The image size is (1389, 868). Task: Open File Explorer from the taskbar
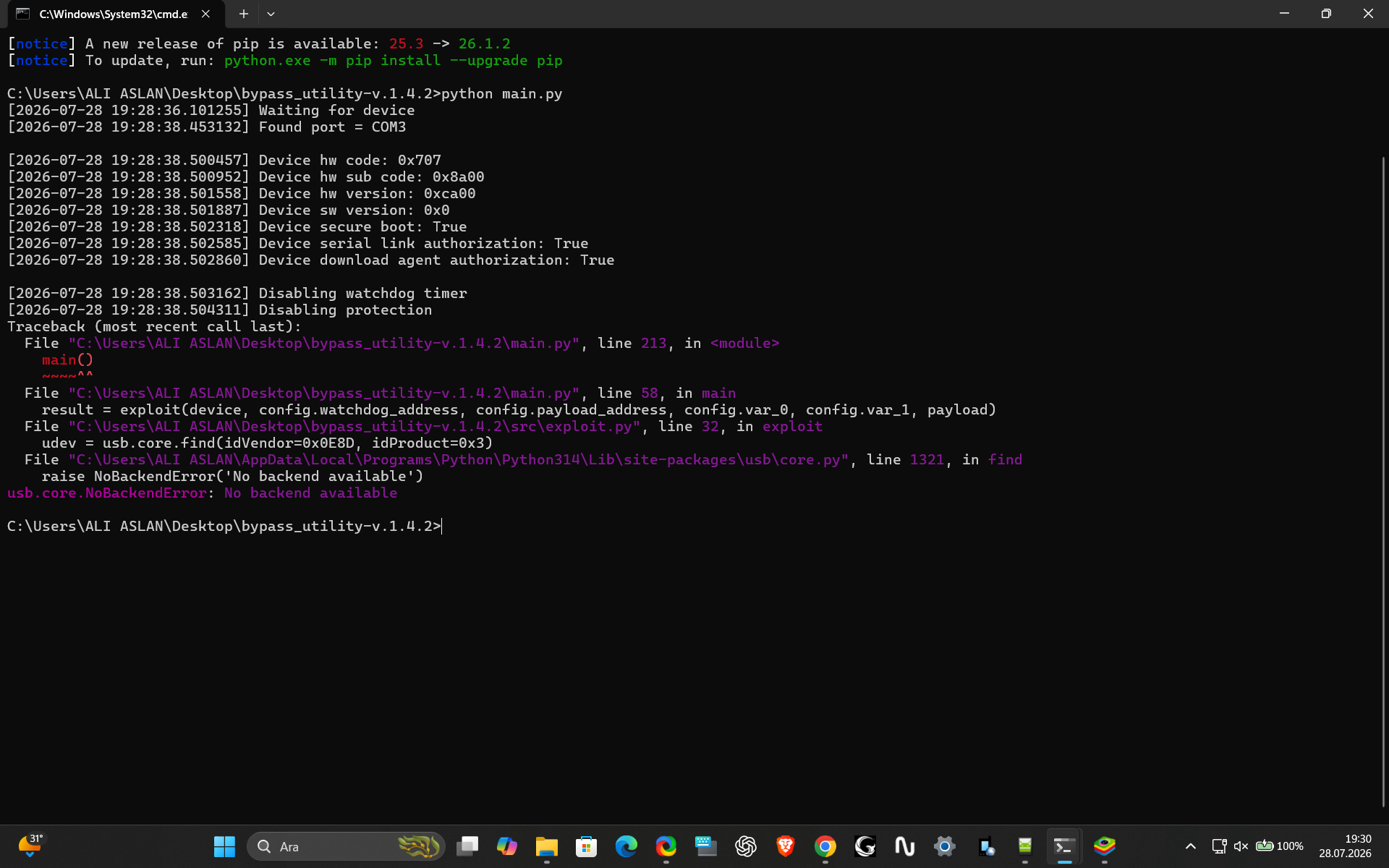click(x=547, y=846)
